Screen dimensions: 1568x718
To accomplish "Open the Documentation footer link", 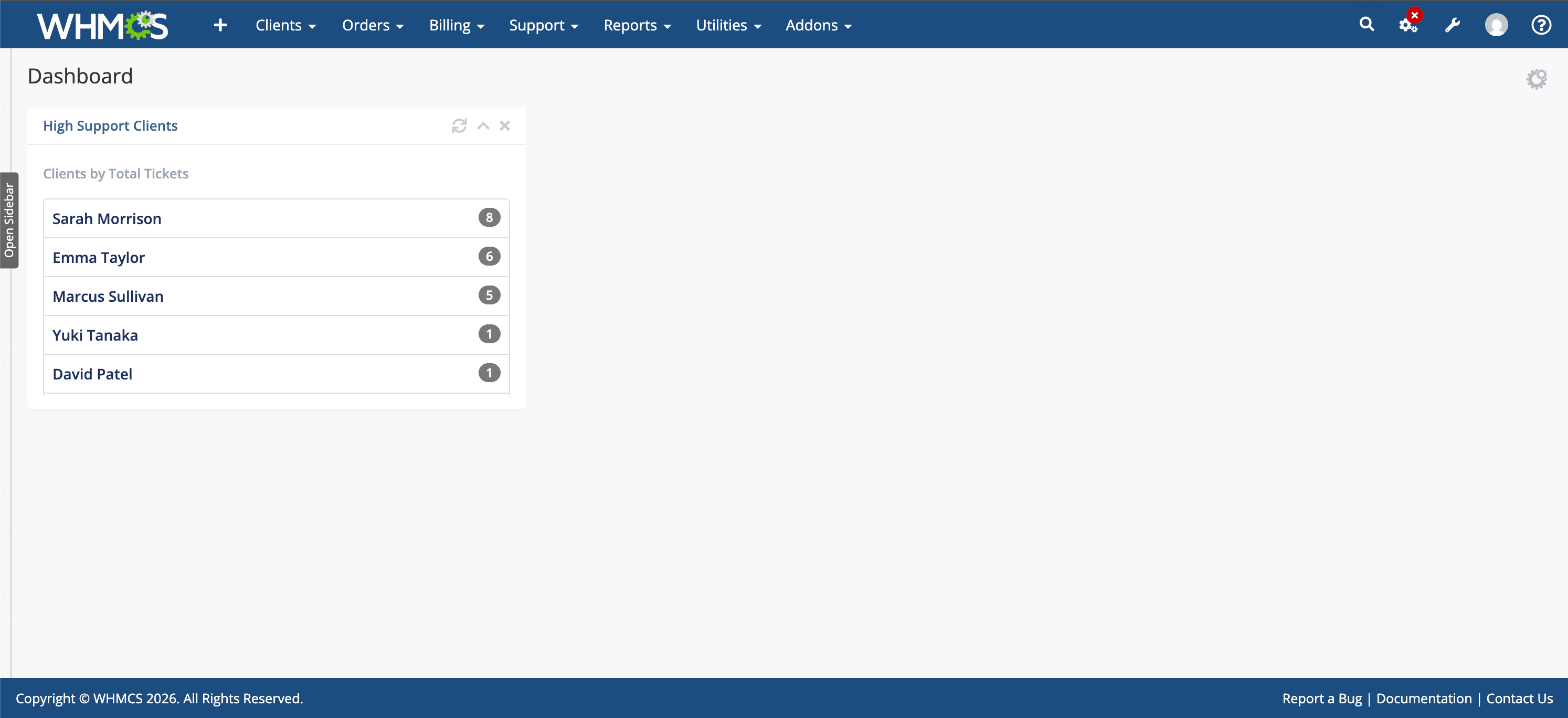I will 1424,698.
